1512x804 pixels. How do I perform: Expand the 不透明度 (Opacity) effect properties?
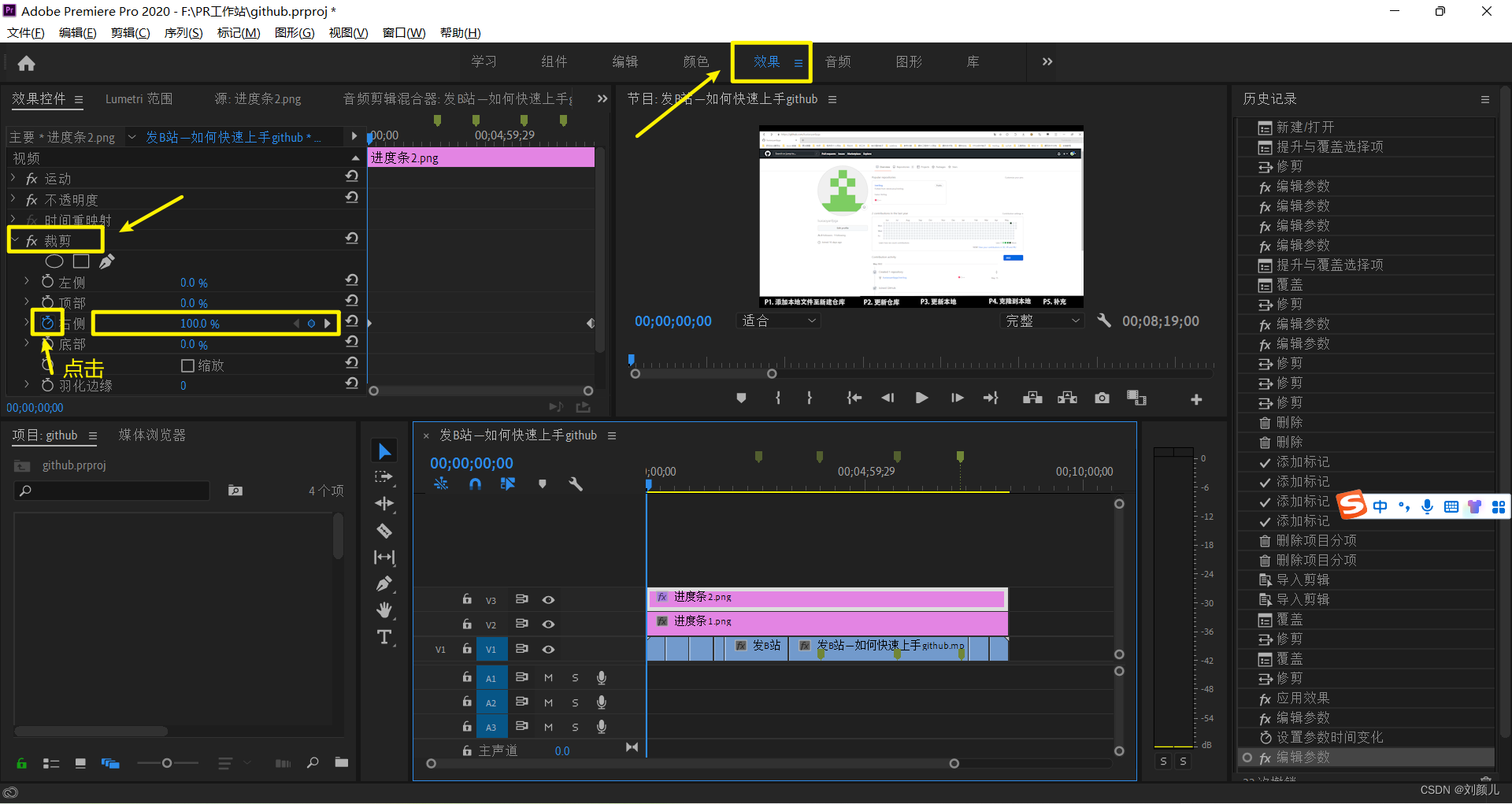13,199
